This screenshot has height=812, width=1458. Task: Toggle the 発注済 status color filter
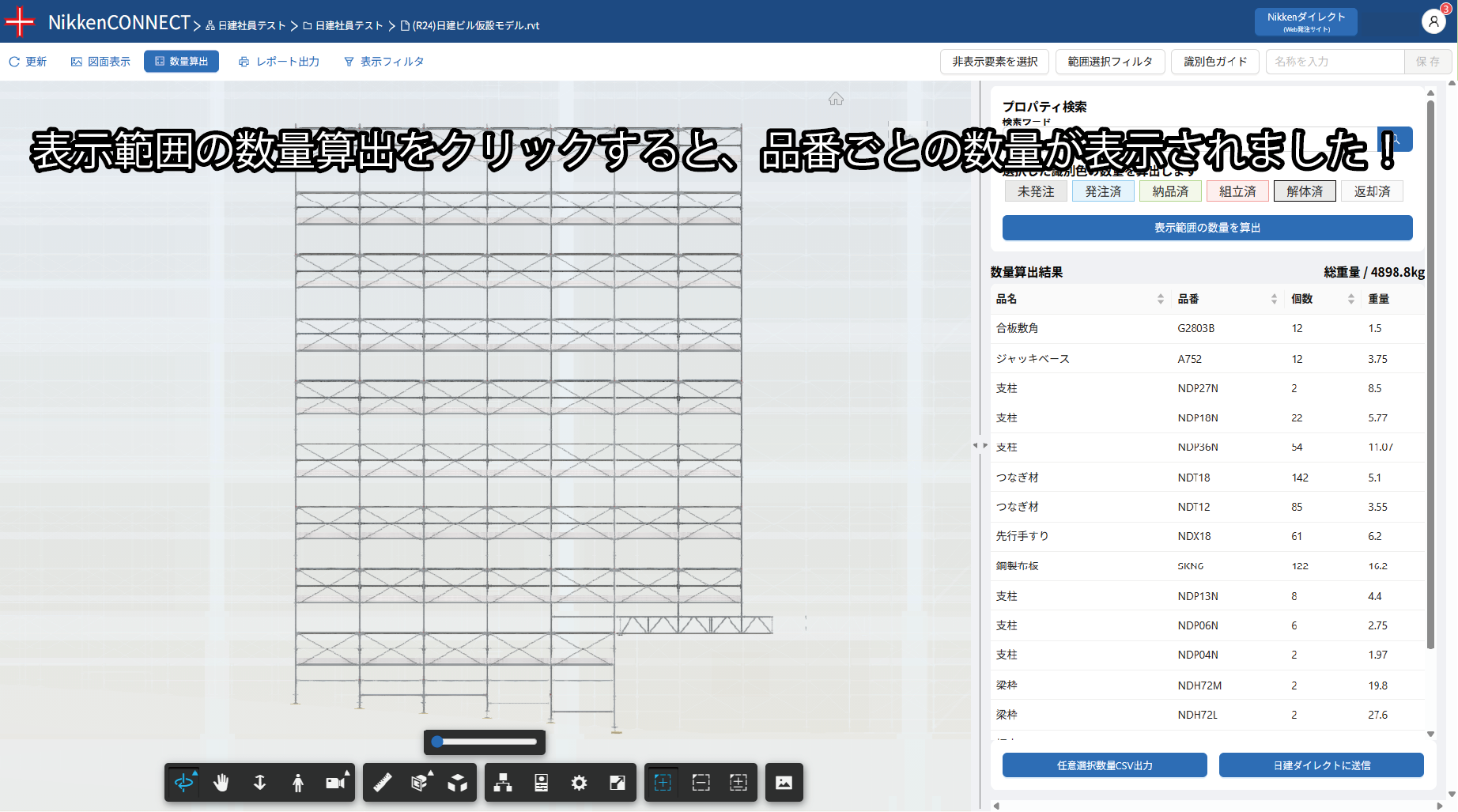coord(1103,191)
